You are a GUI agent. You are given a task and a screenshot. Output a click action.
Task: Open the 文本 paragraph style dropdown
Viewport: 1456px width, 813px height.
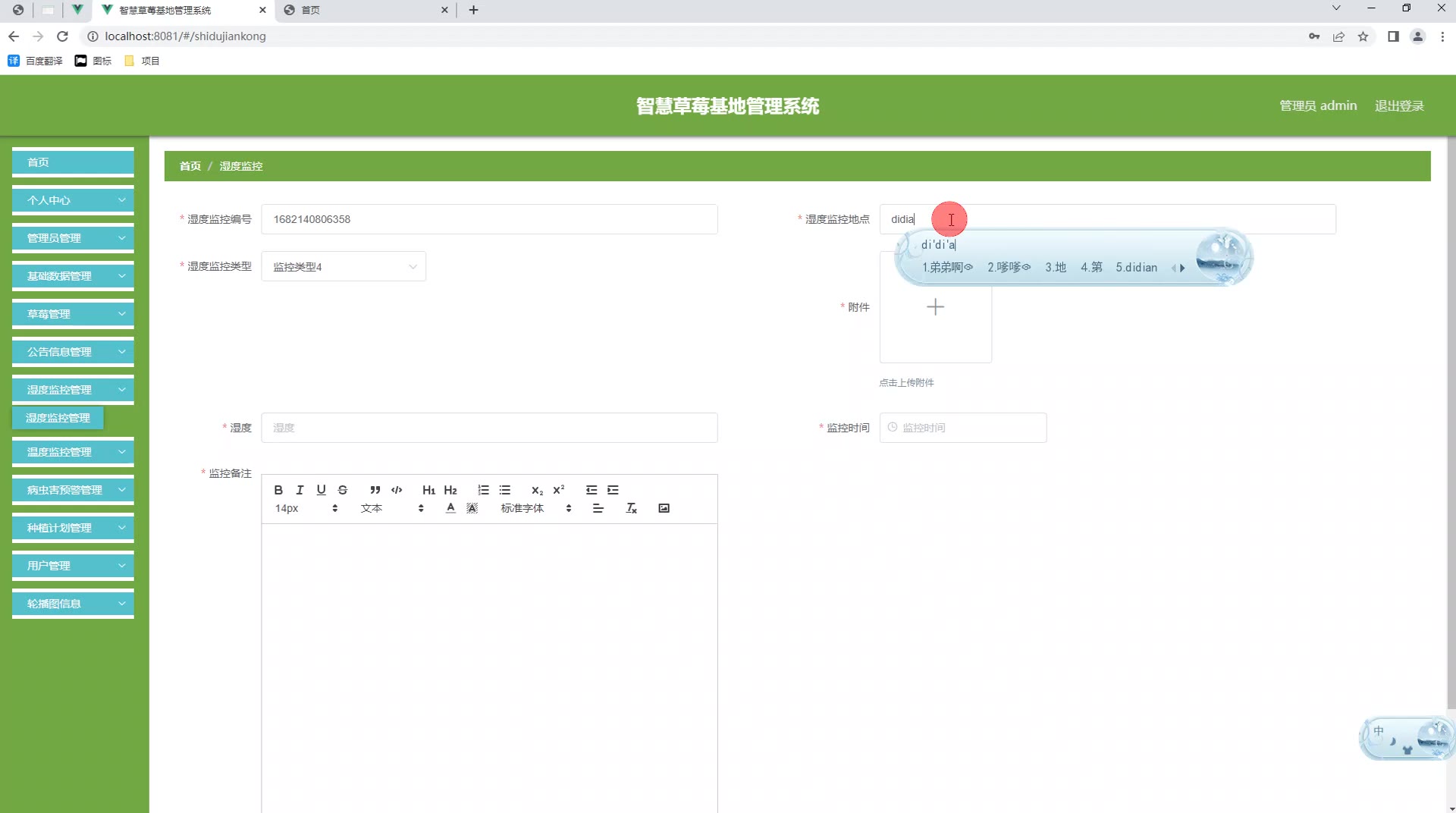[x=392, y=508]
